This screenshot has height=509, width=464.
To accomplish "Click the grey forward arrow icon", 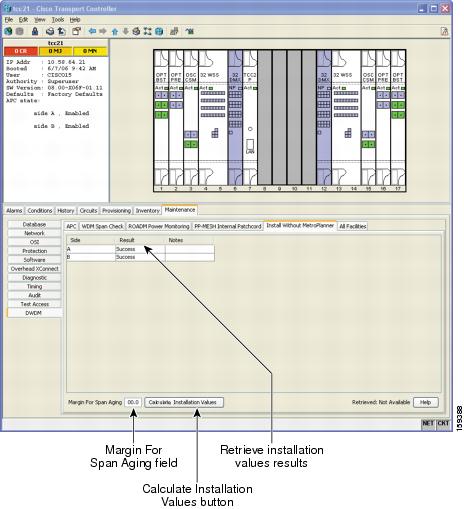I will click(x=103, y=31).
